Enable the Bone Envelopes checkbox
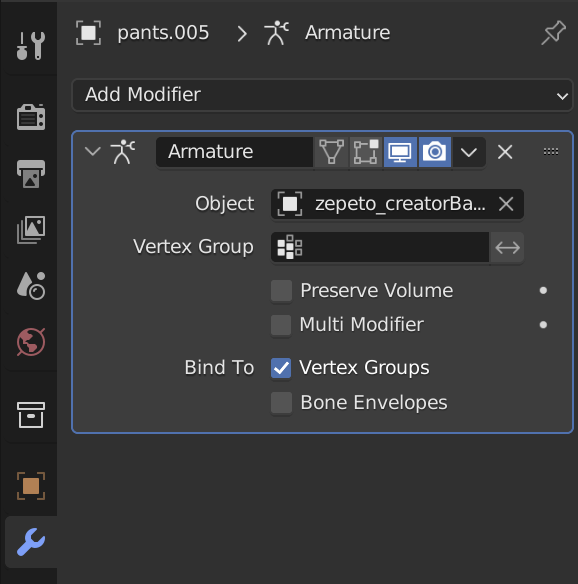This screenshot has width=578, height=584. (281, 403)
